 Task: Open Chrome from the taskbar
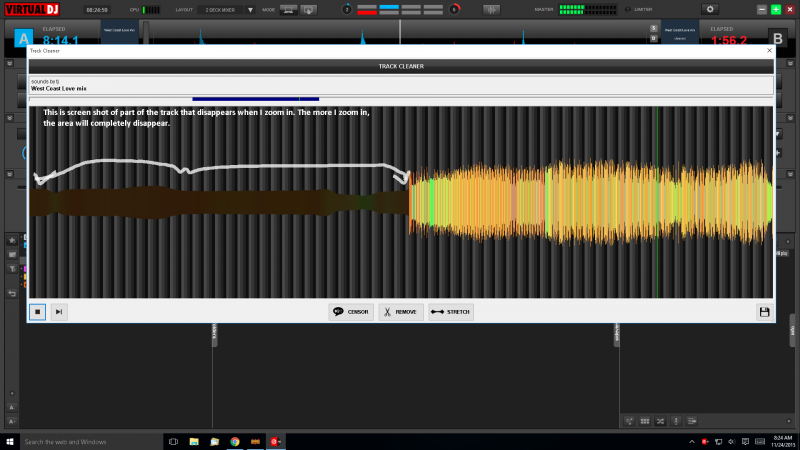point(234,441)
